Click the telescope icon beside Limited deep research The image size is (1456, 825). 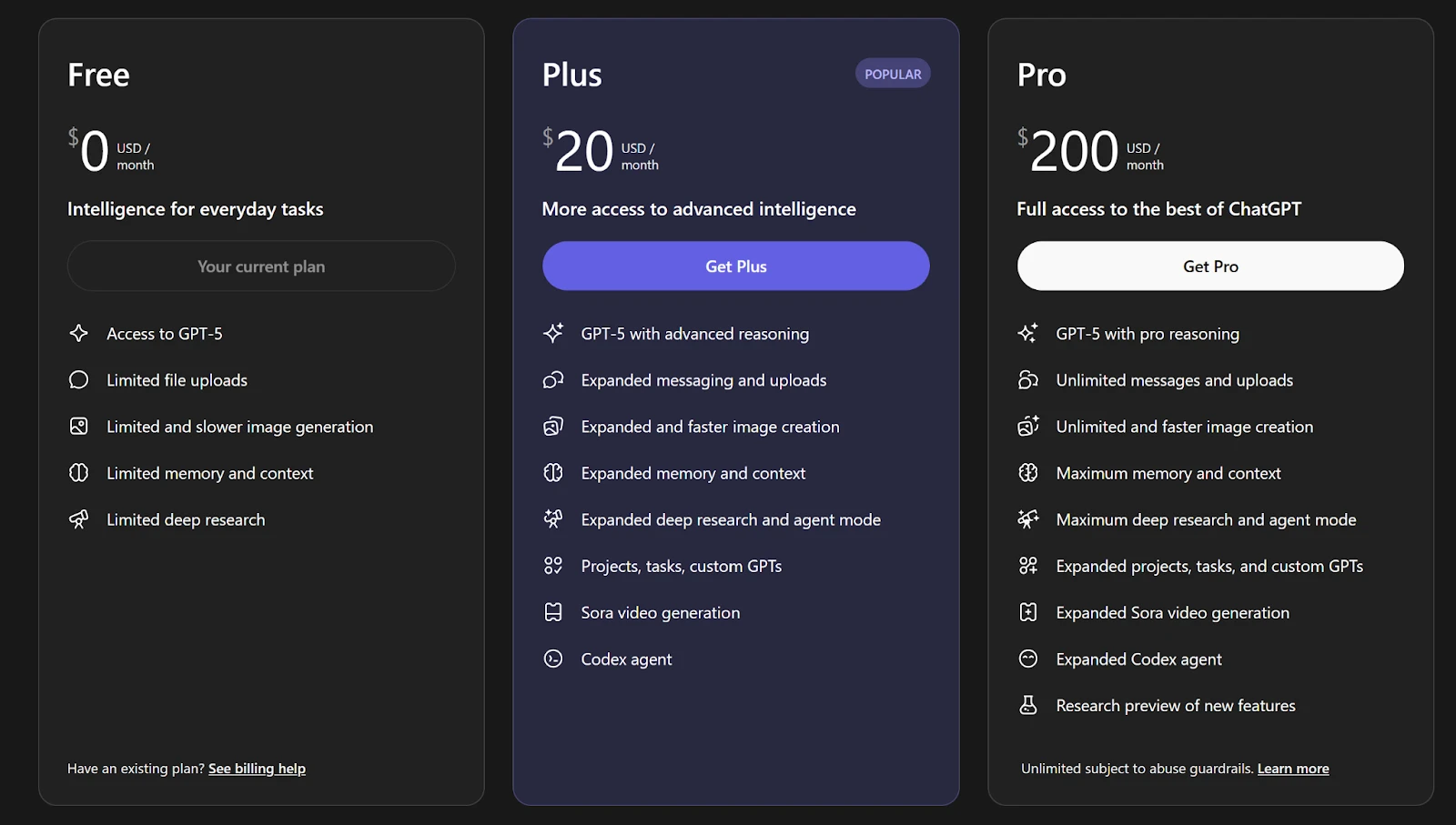tap(79, 519)
